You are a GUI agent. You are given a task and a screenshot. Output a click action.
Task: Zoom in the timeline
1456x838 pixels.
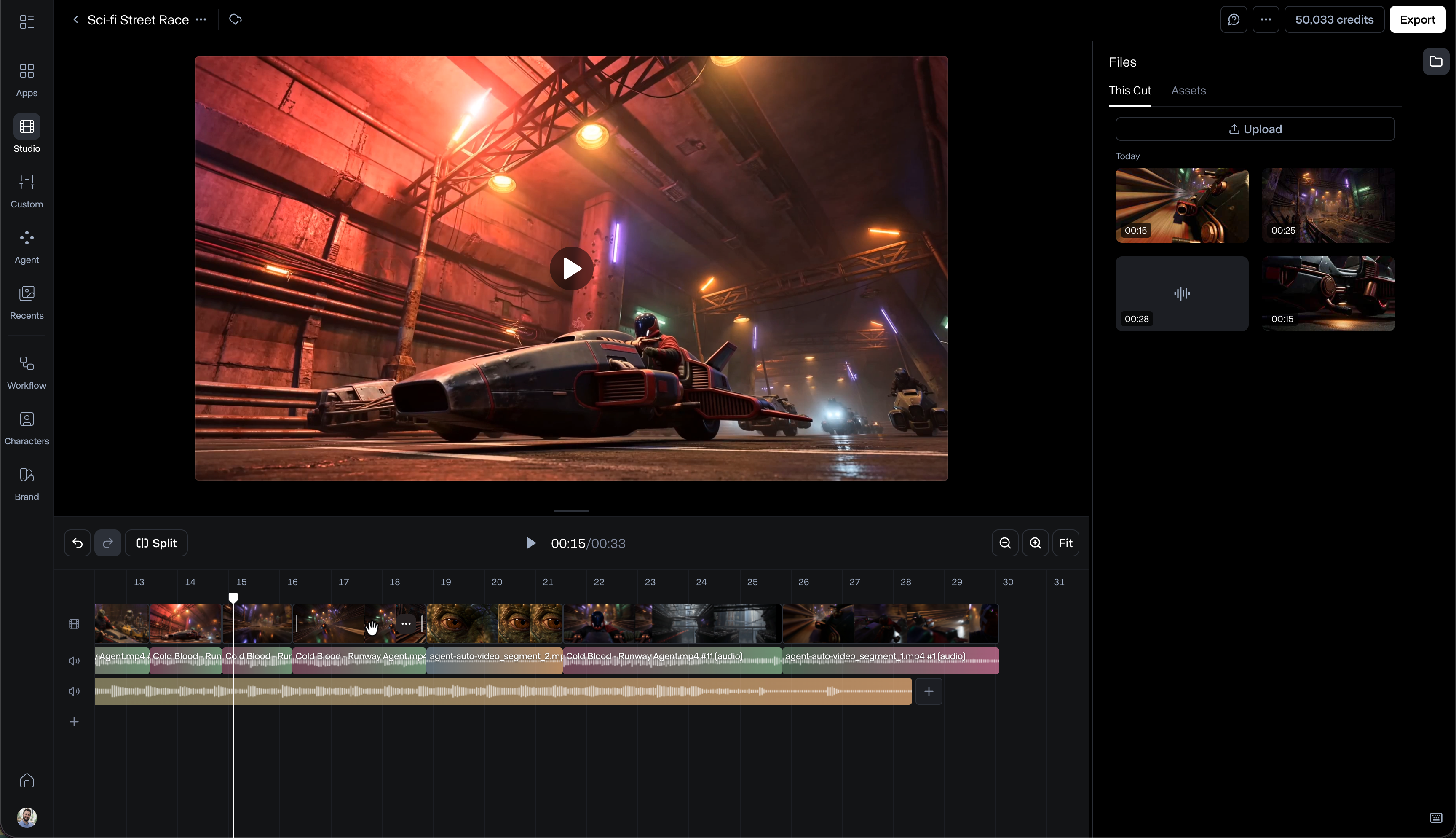point(1035,543)
